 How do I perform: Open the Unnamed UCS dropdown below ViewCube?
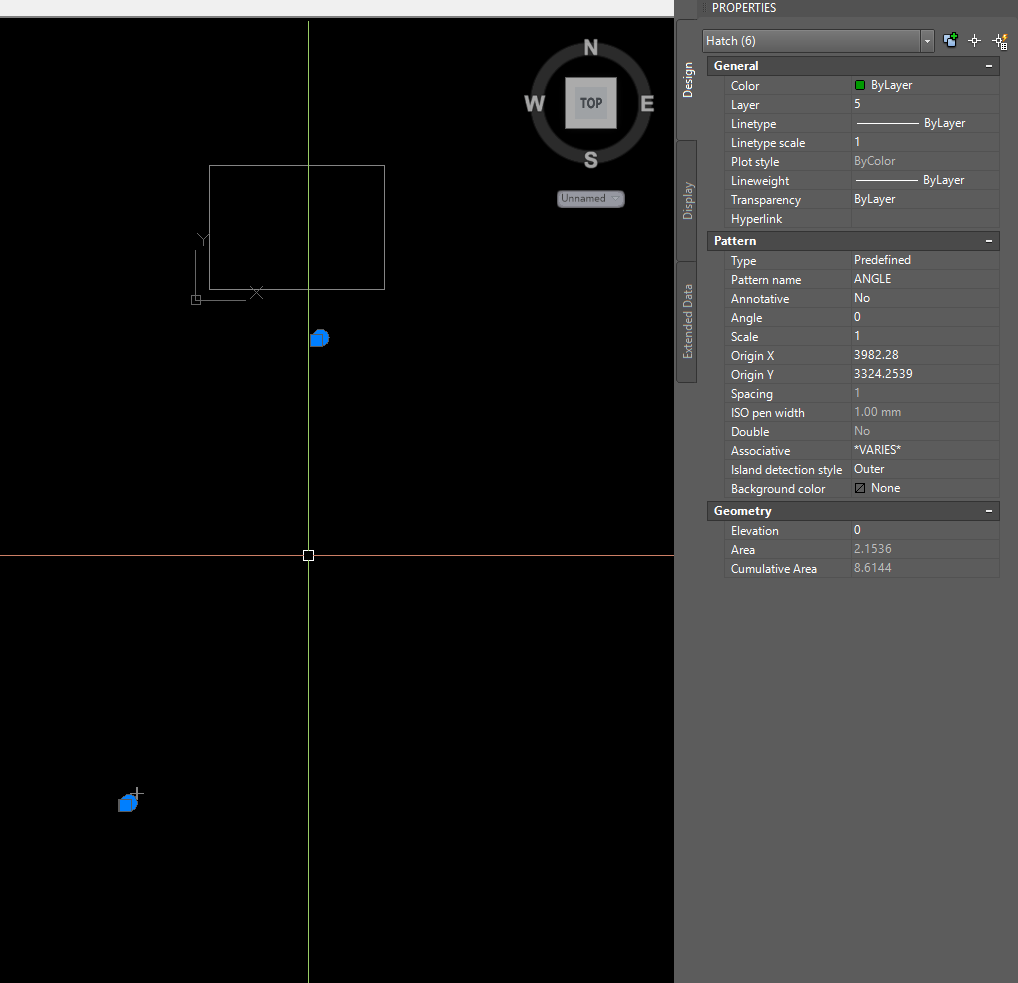[591, 198]
